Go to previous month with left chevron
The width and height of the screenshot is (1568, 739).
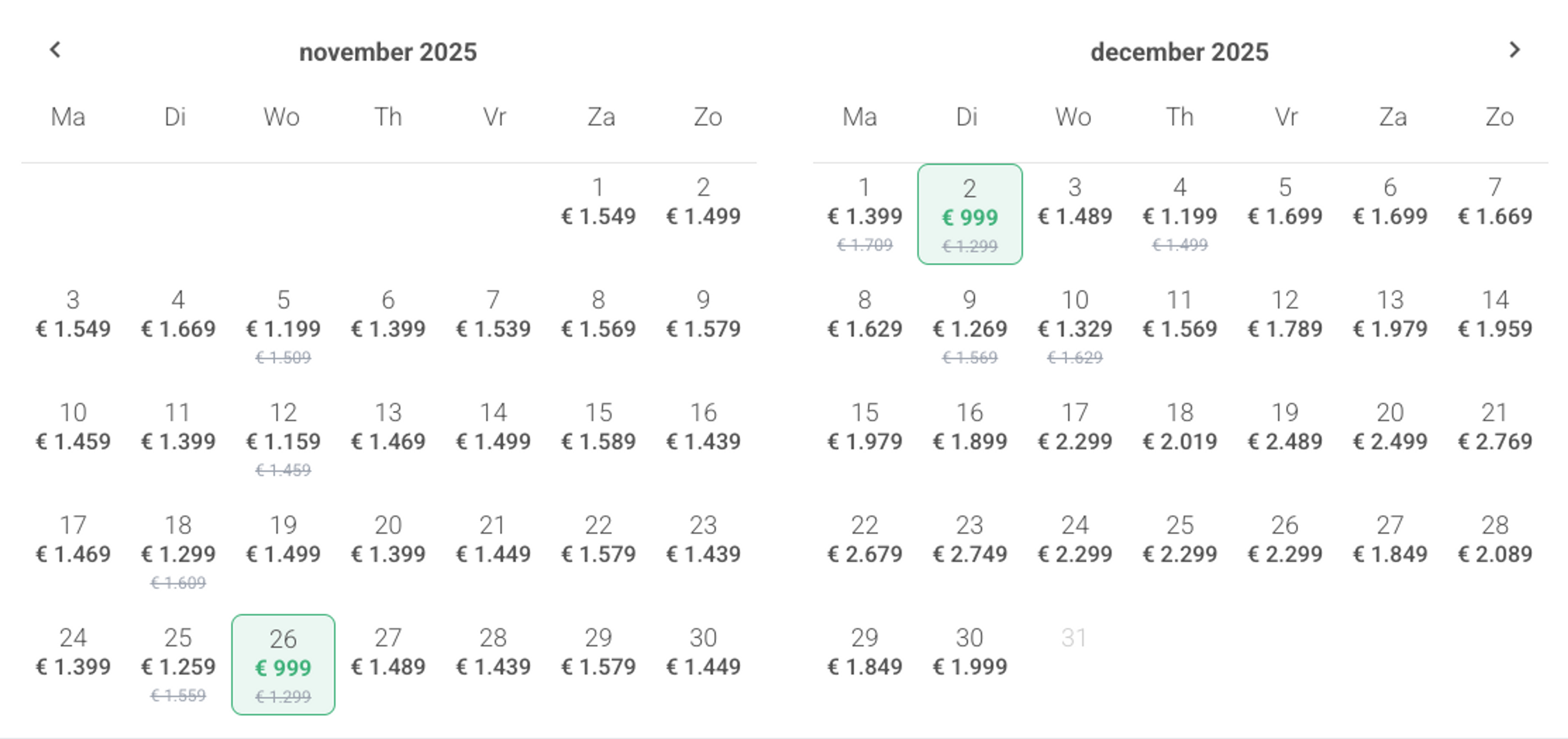tap(55, 50)
